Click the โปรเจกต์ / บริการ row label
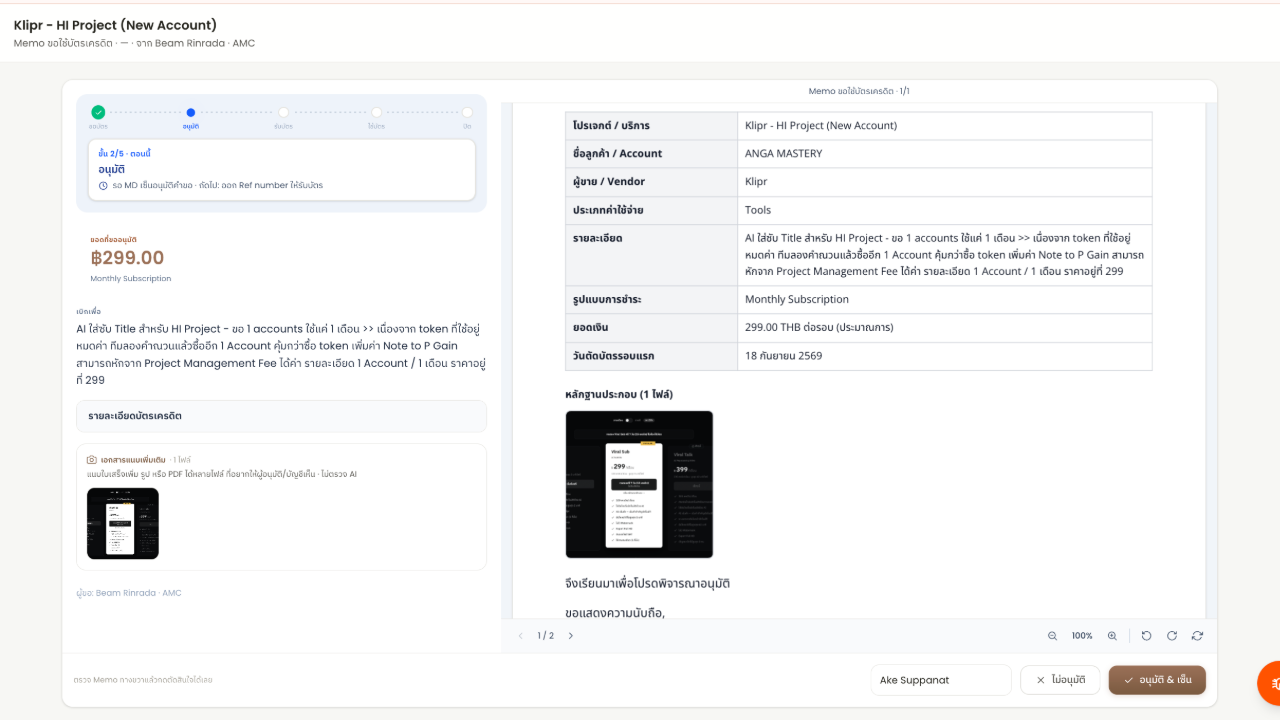This screenshot has height=720, width=1280. coord(611,126)
